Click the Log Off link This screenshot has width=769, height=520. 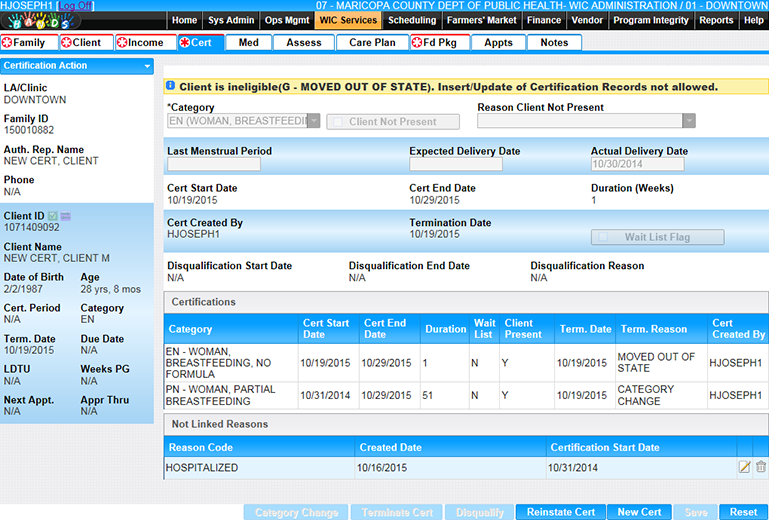tap(75, 6)
